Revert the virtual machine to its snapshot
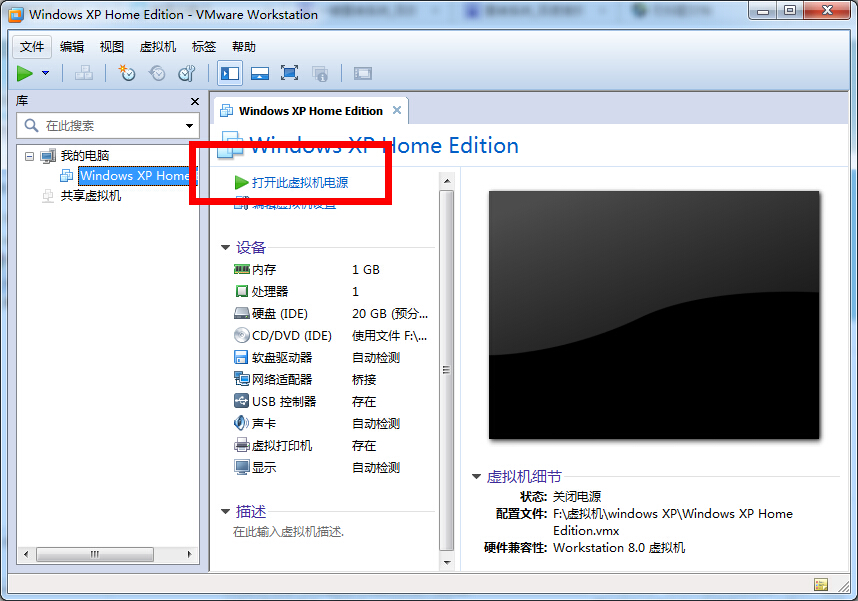Screen dimensions: 858x601 tap(157, 73)
